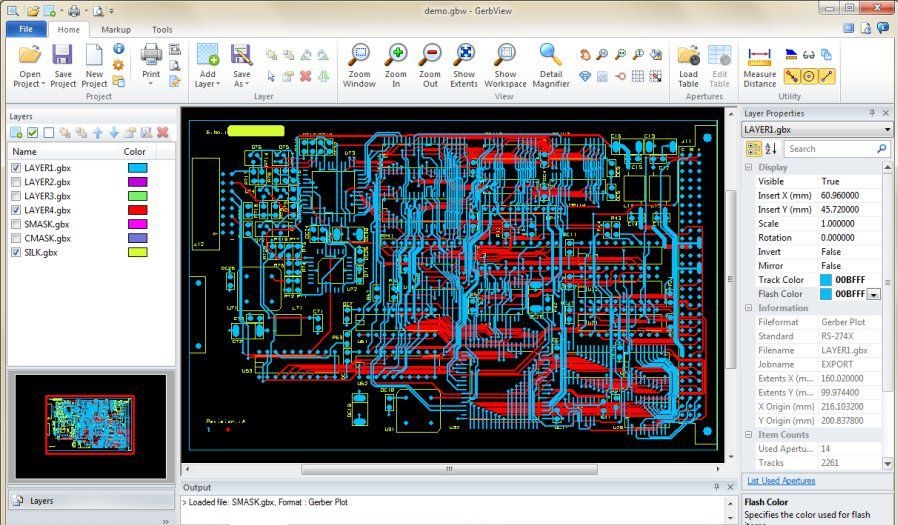898x525 pixels.
Task: Move layer down with blue down arrow
Action: 114,133
